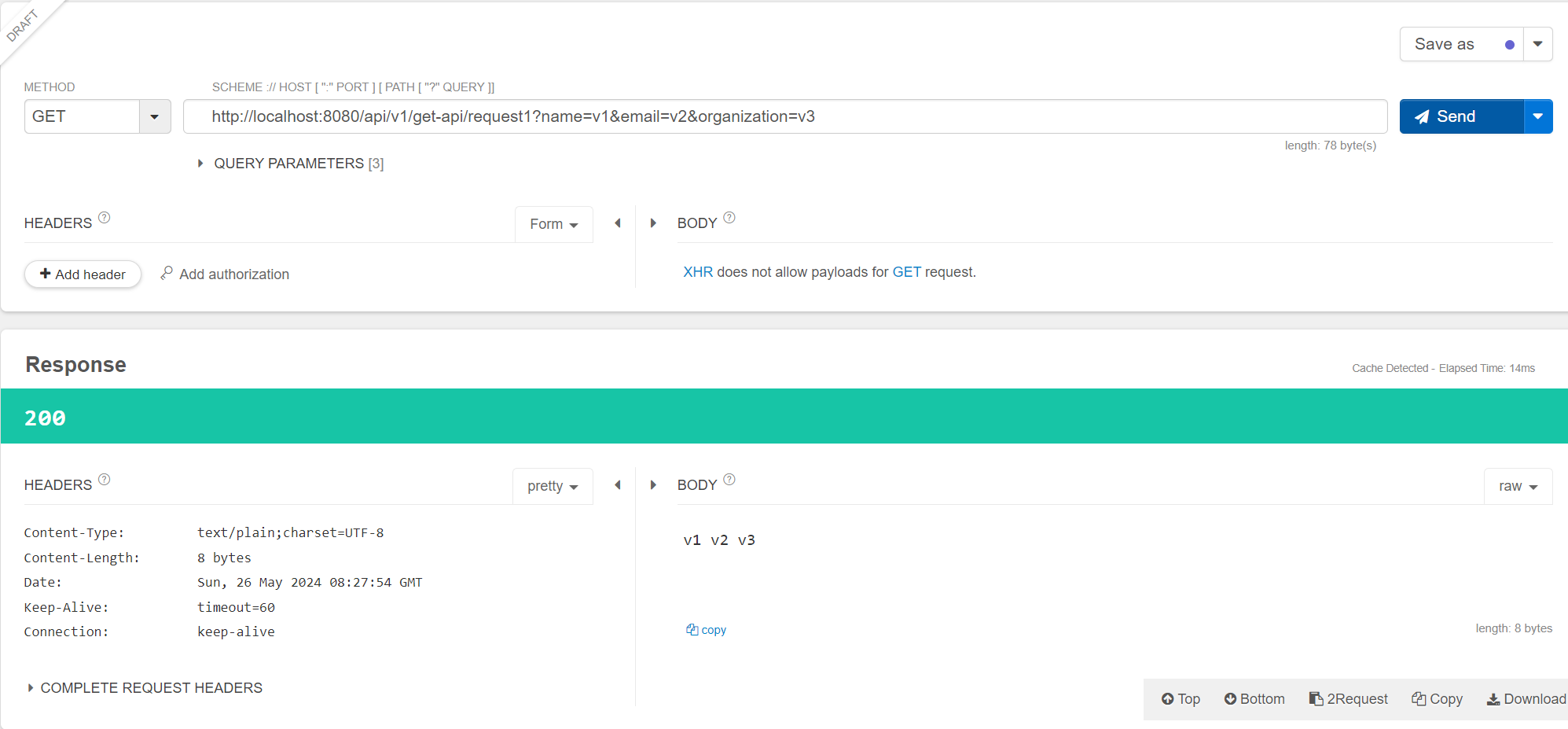1568x729 pixels.
Task: Expand COMPLETE REQUEST HEADERS section
Action: 145,688
